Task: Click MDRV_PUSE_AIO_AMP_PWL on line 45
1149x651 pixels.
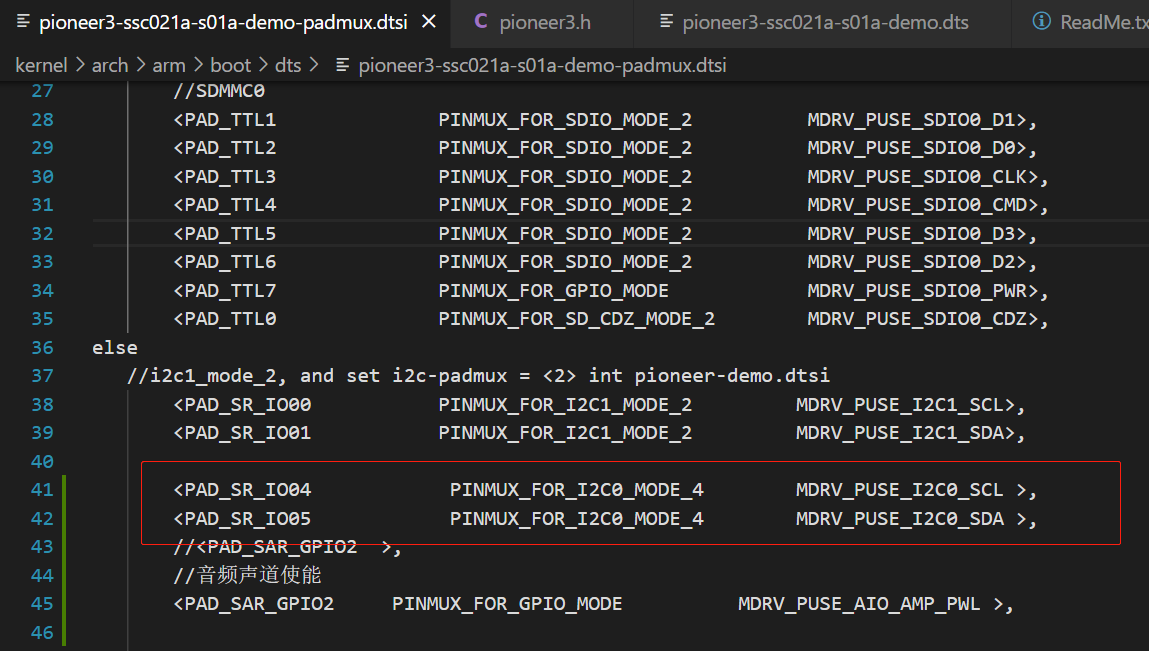Action: tap(859, 604)
